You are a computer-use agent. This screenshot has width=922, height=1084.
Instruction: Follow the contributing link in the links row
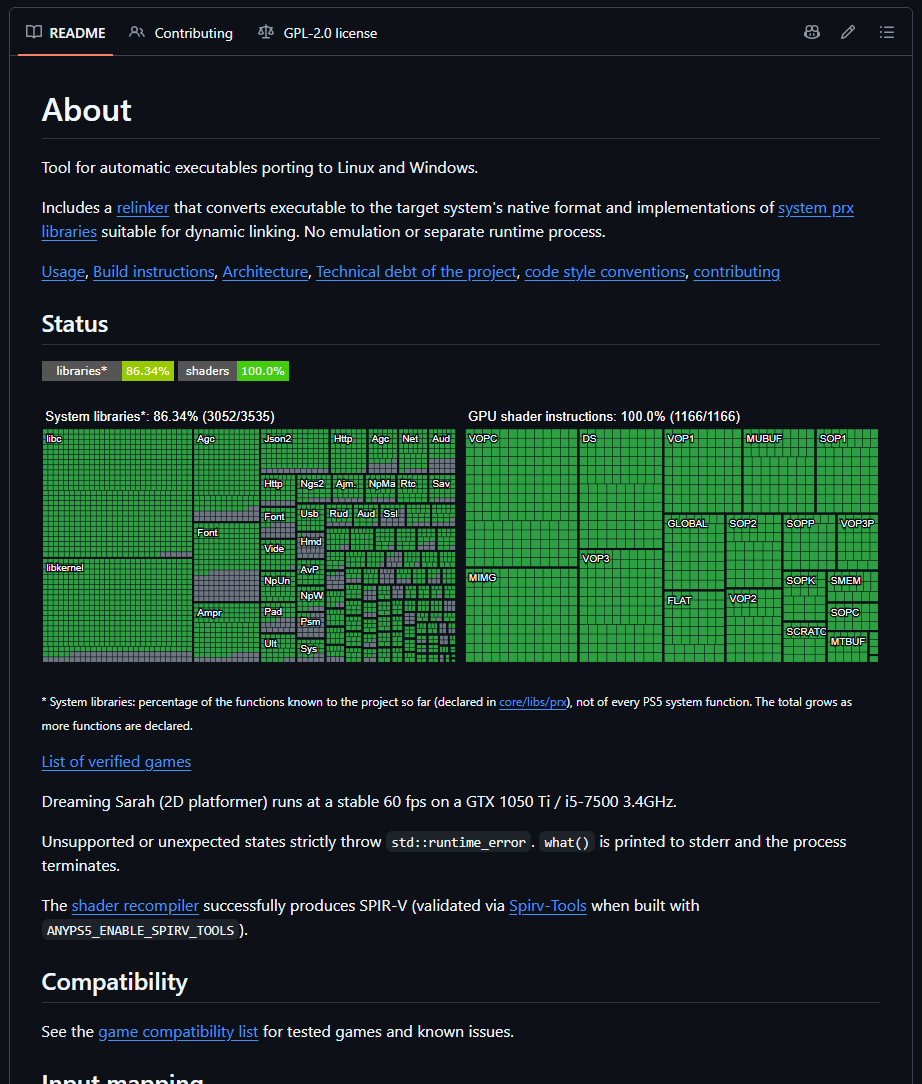pos(737,272)
